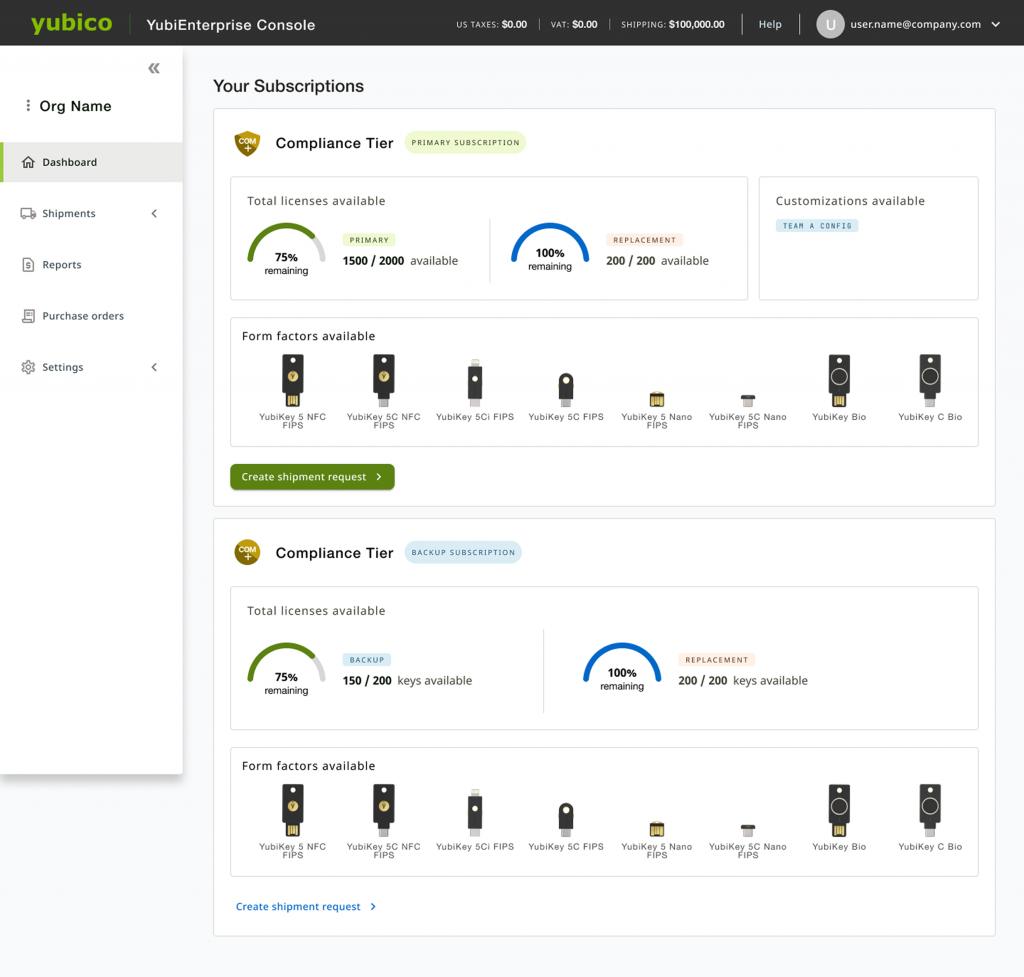Open Reports in the sidebar
This screenshot has width=1024, height=977.
click(62, 265)
